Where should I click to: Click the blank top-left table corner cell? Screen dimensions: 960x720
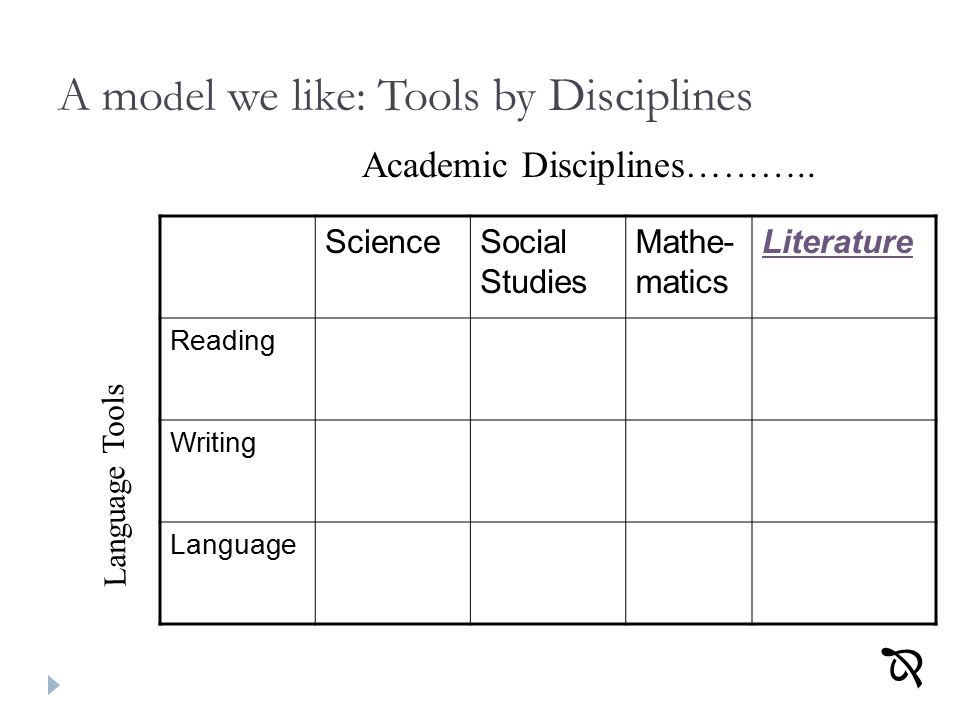pyautogui.click(x=238, y=267)
